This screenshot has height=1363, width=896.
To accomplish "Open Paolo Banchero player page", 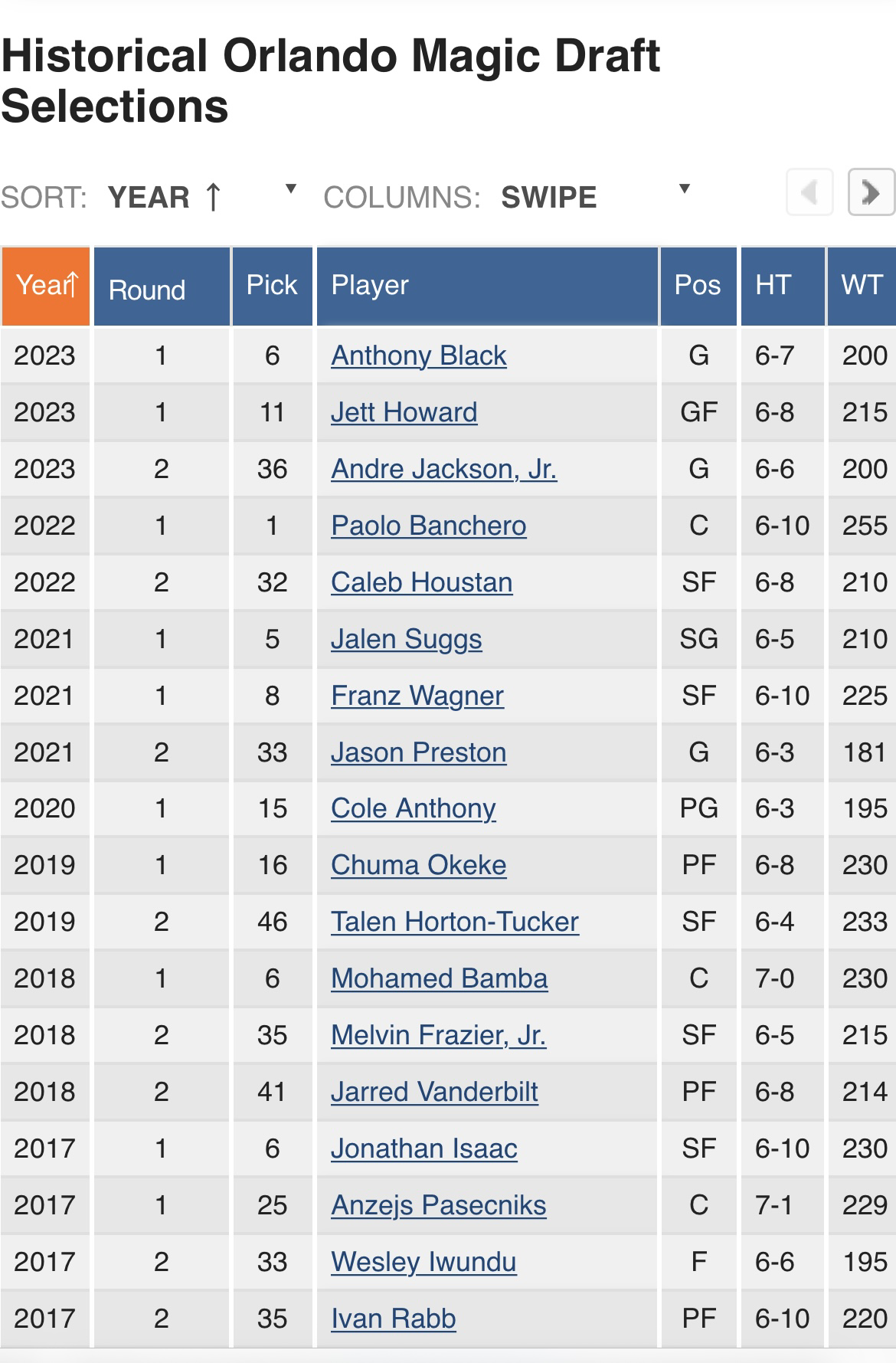I will coord(429,526).
